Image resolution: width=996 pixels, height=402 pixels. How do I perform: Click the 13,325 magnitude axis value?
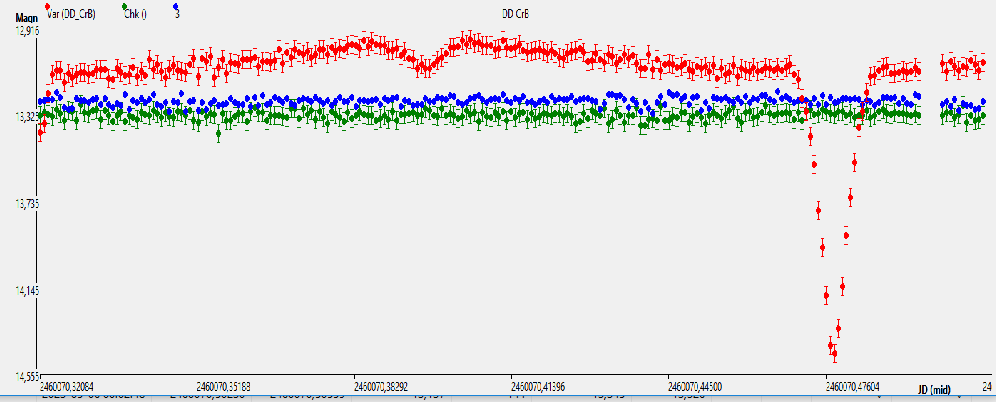[x=27, y=117]
